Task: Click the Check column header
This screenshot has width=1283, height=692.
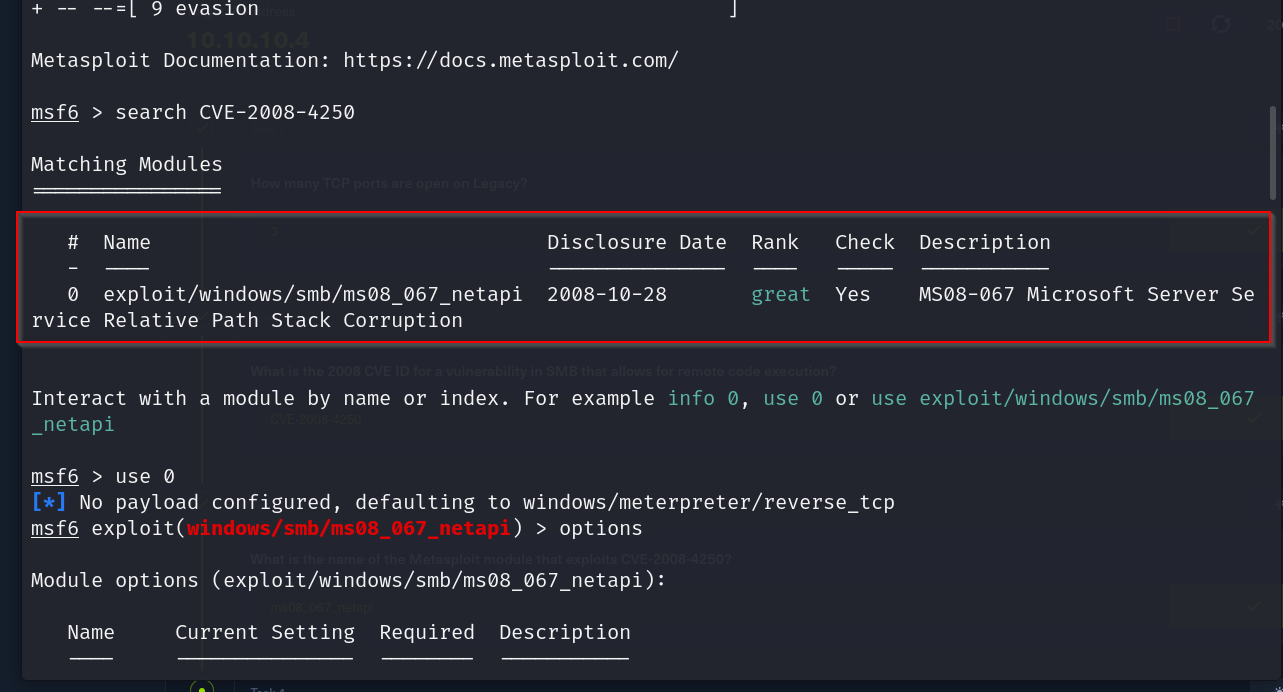Action: coord(864,242)
